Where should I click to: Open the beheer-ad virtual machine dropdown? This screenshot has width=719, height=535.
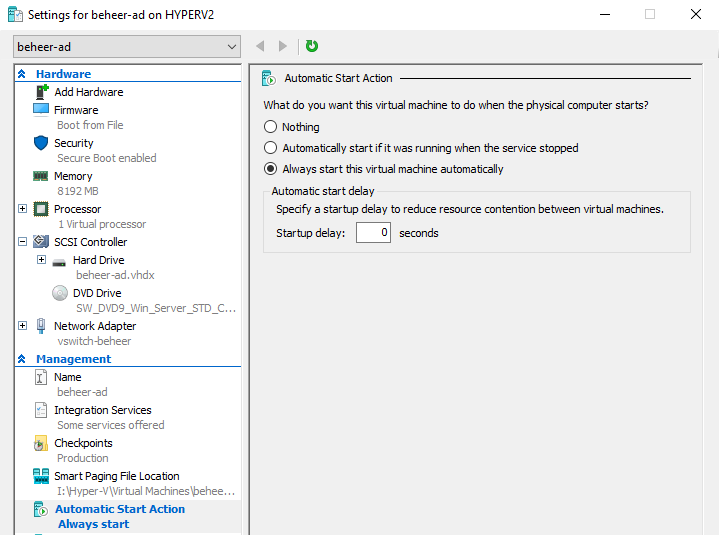point(127,47)
